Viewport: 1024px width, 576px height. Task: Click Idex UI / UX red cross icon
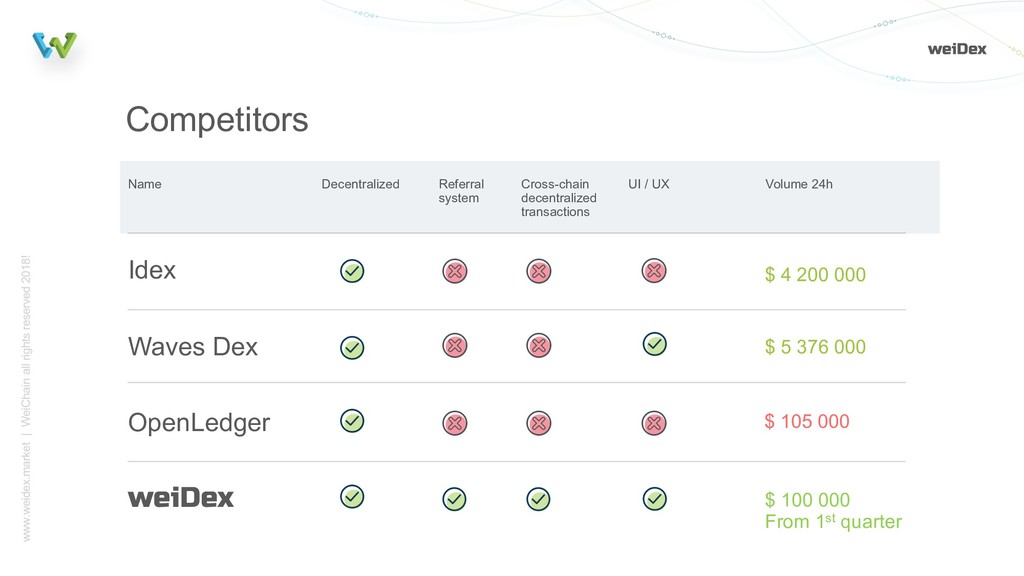654,270
